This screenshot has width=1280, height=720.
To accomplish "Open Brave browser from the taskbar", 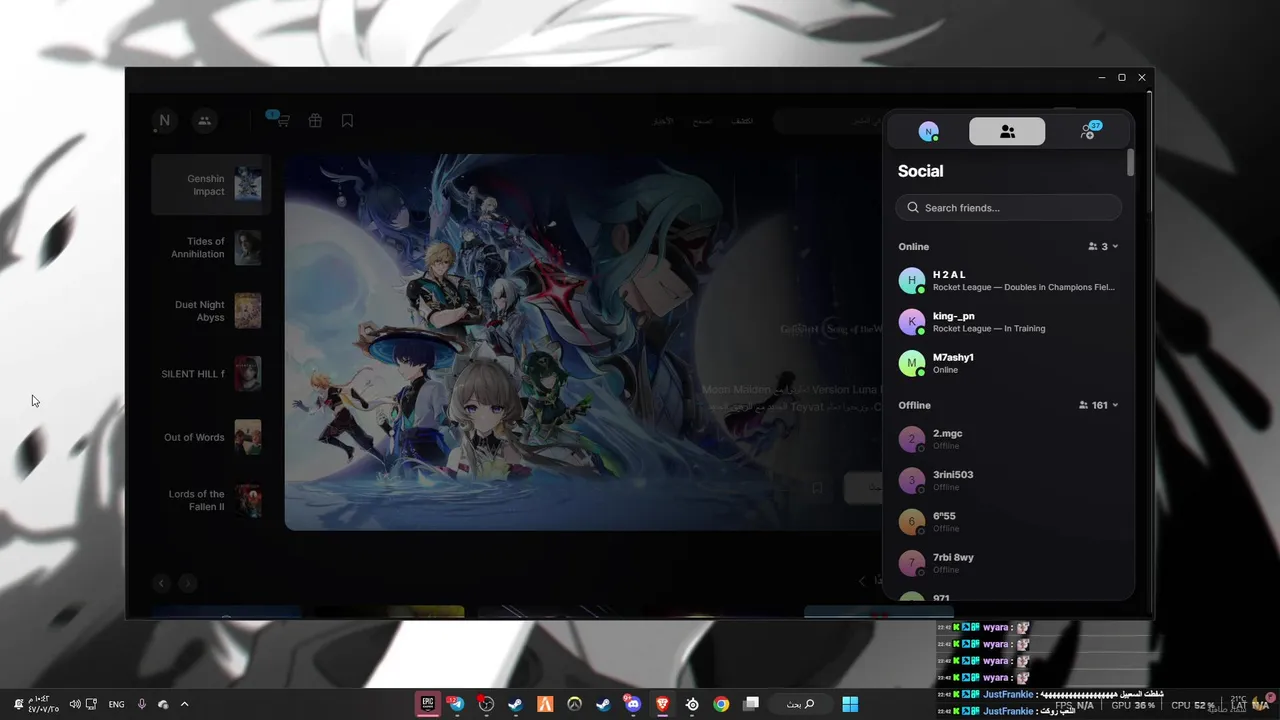I will (x=662, y=704).
